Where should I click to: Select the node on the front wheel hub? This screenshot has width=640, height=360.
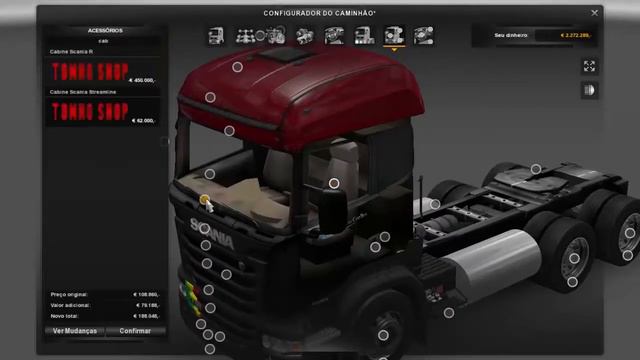click(x=383, y=336)
